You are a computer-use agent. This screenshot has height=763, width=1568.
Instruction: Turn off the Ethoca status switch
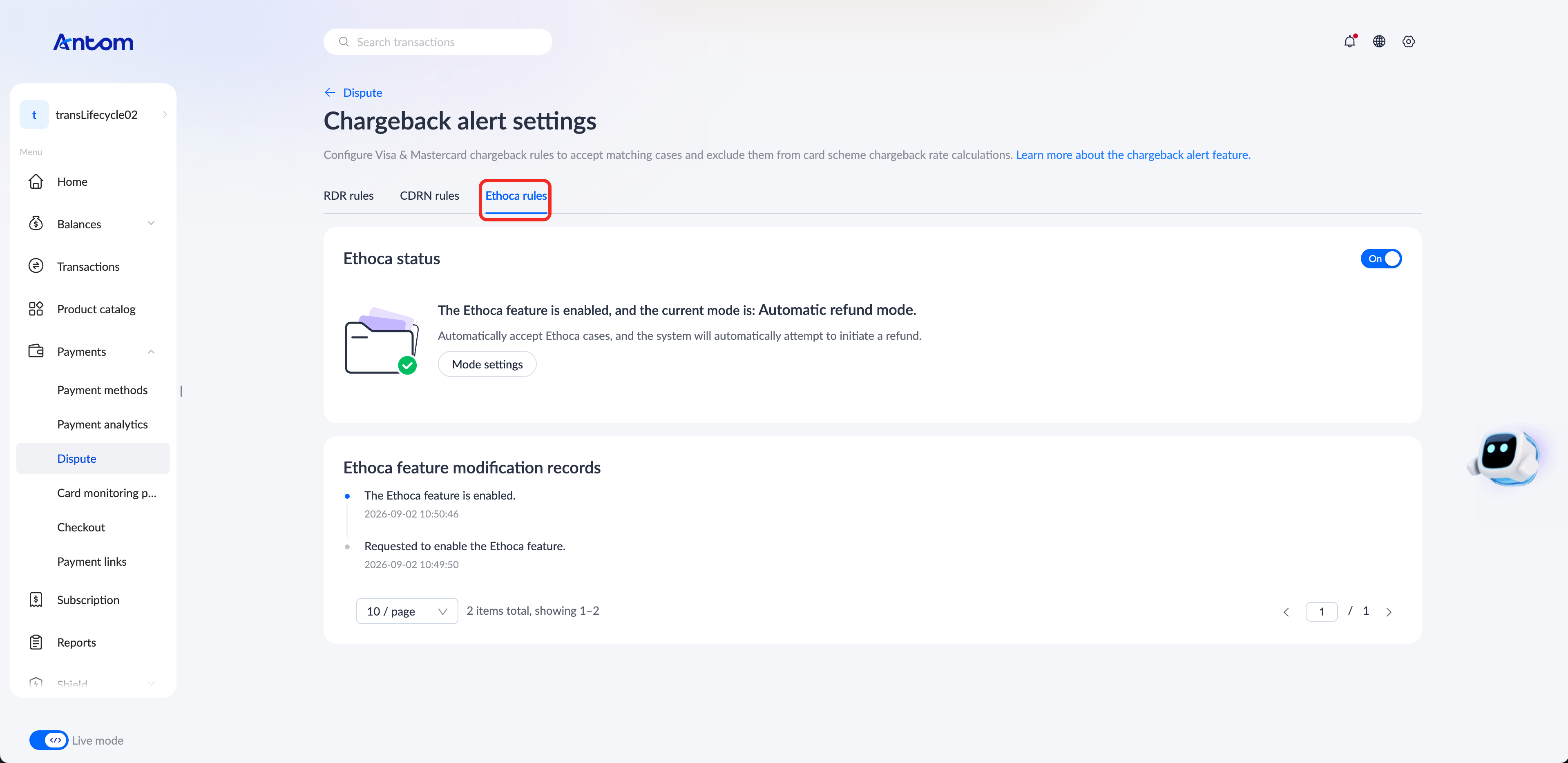[1381, 259]
